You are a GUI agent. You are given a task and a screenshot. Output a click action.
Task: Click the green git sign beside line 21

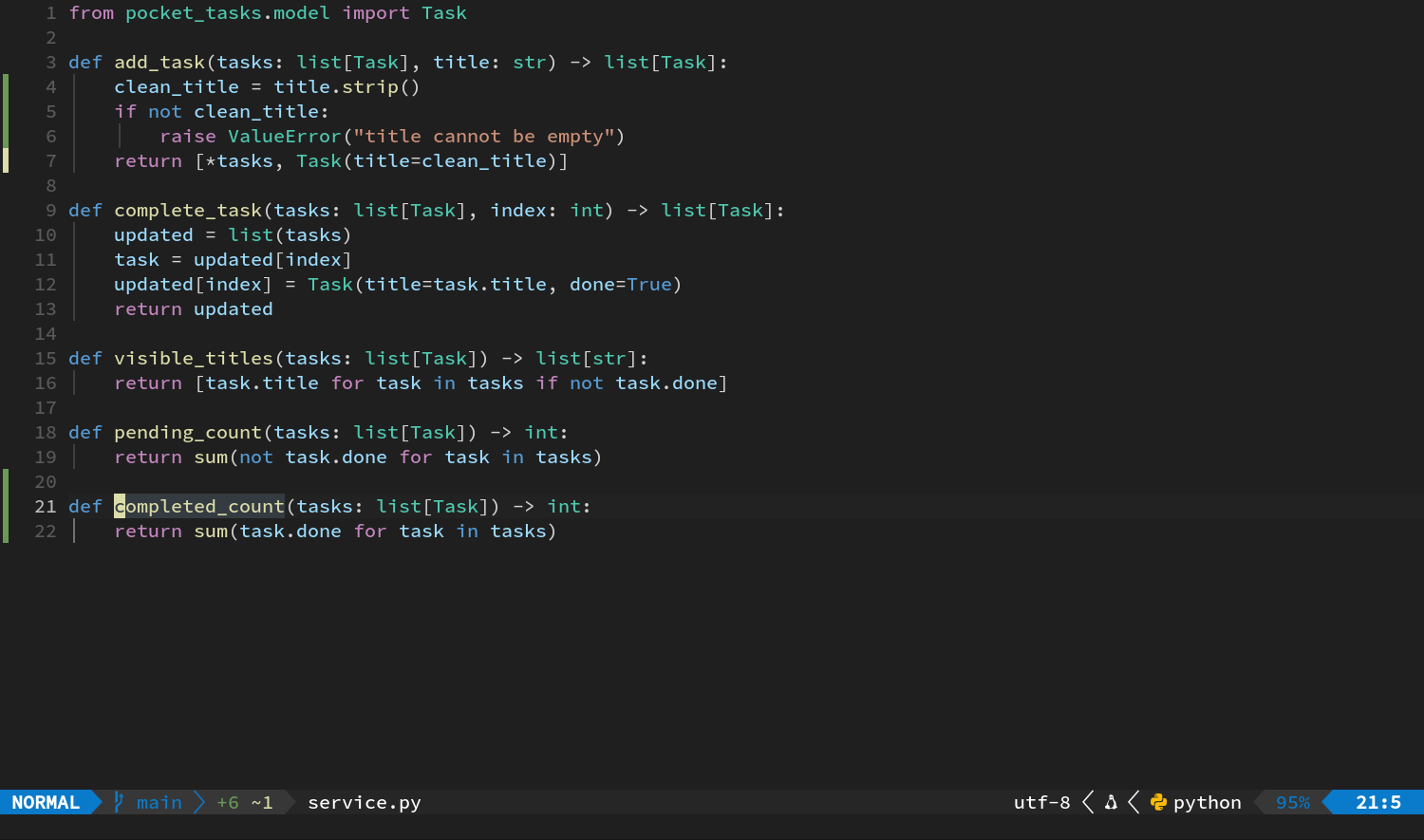(6, 507)
